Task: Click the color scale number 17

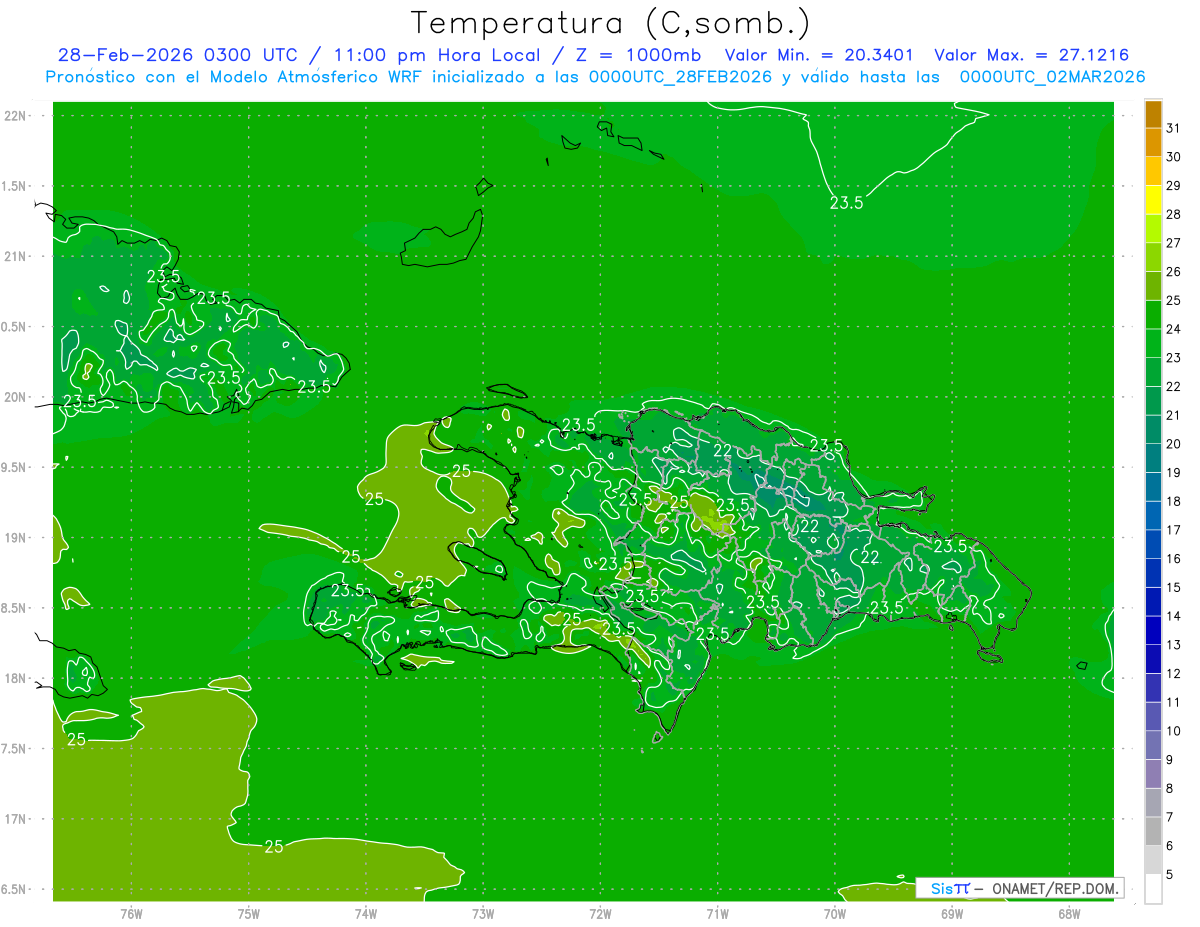Action: (x=1173, y=530)
